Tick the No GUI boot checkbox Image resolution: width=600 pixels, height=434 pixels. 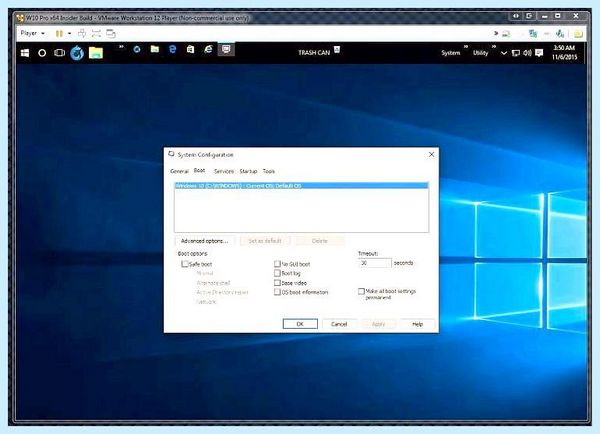click(x=277, y=264)
